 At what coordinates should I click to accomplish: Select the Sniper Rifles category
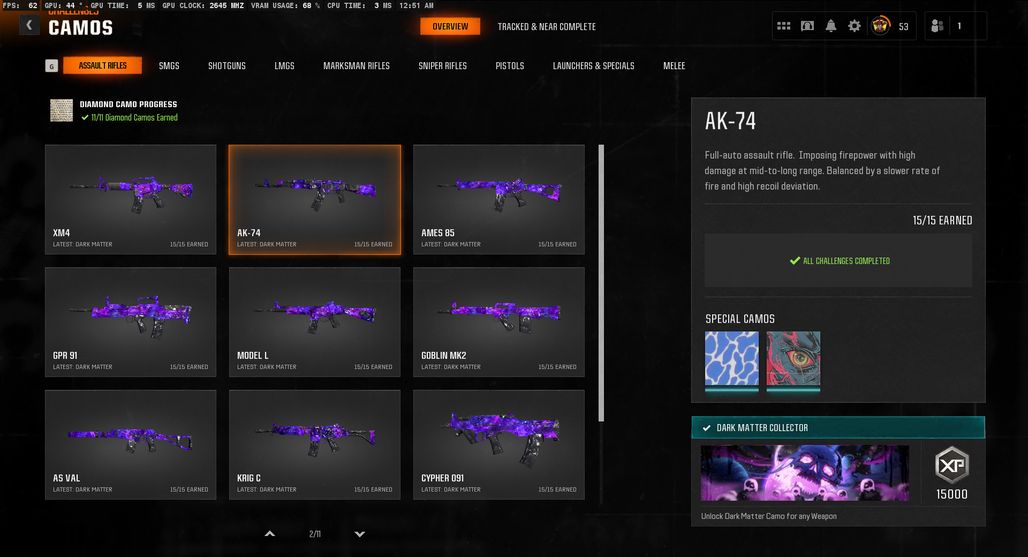pyautogui.click(x=443, y=66)
